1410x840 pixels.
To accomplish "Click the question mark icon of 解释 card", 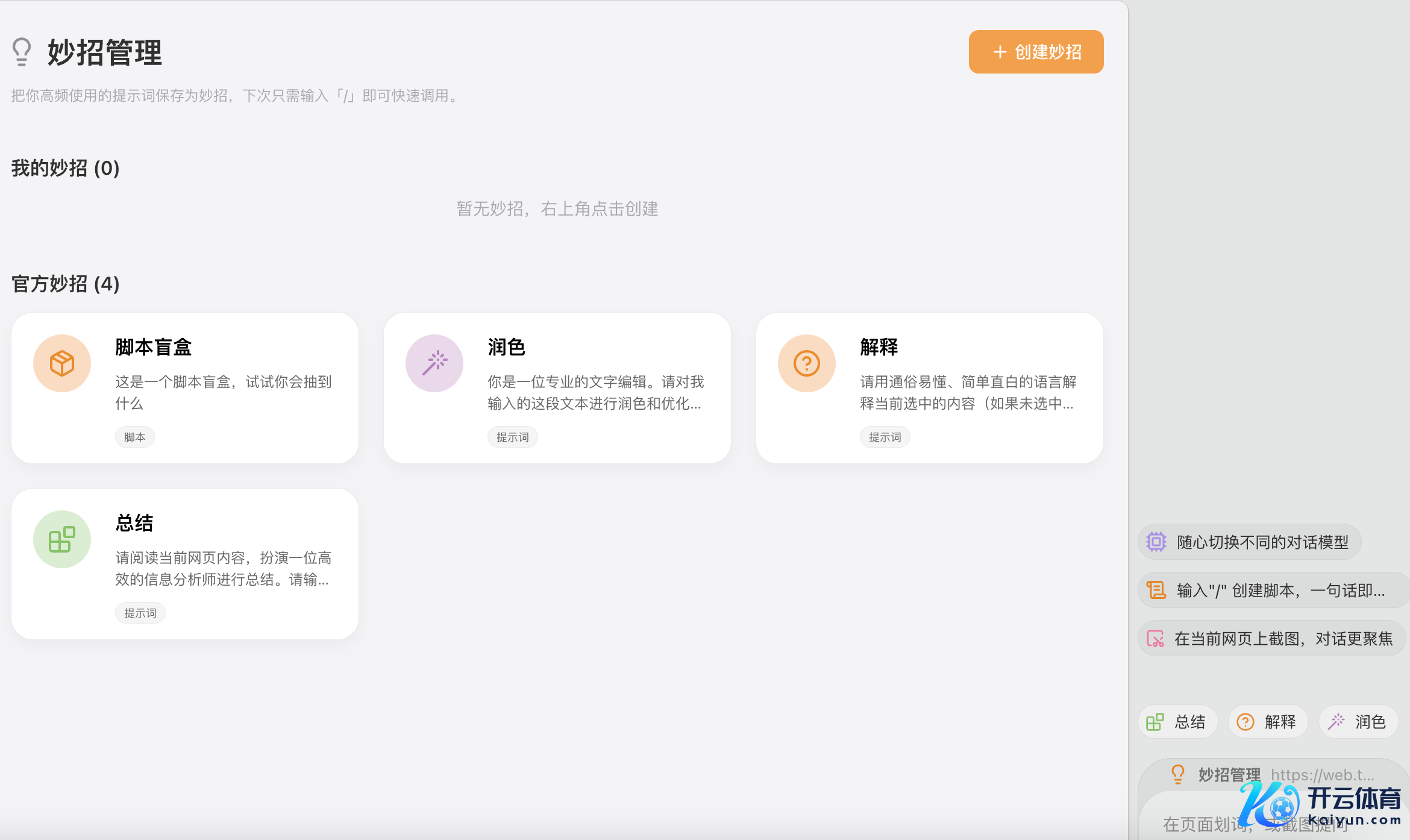I will click(807, 363).
